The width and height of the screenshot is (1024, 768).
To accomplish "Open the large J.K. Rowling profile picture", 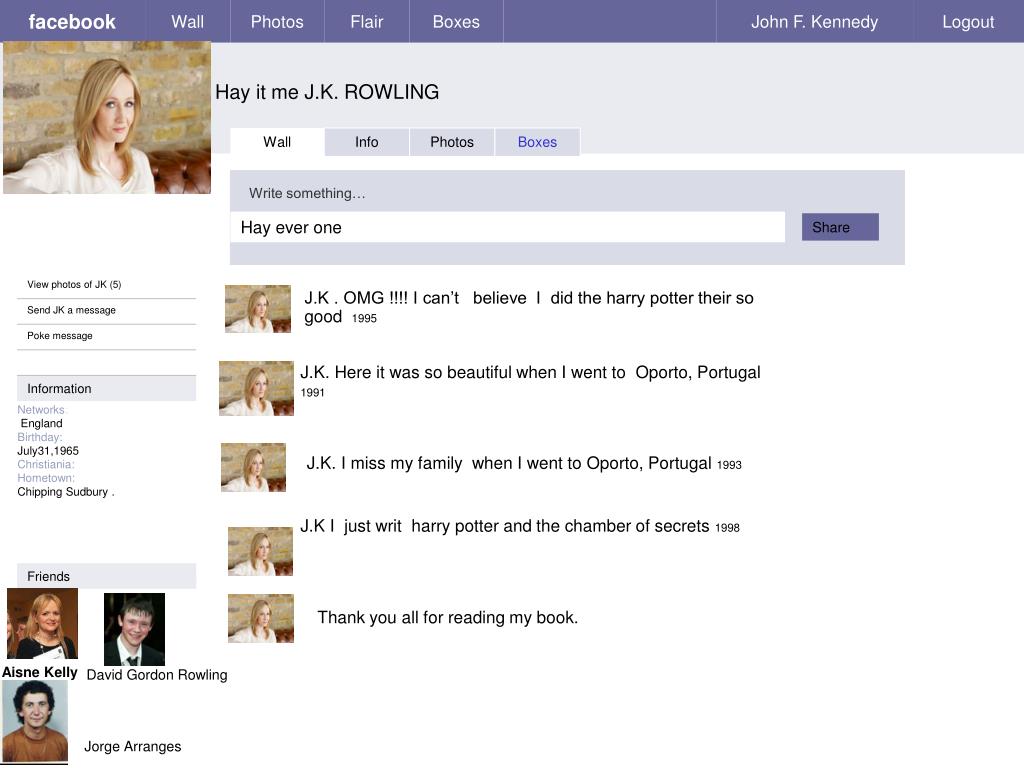I will (x=107, y=118).
